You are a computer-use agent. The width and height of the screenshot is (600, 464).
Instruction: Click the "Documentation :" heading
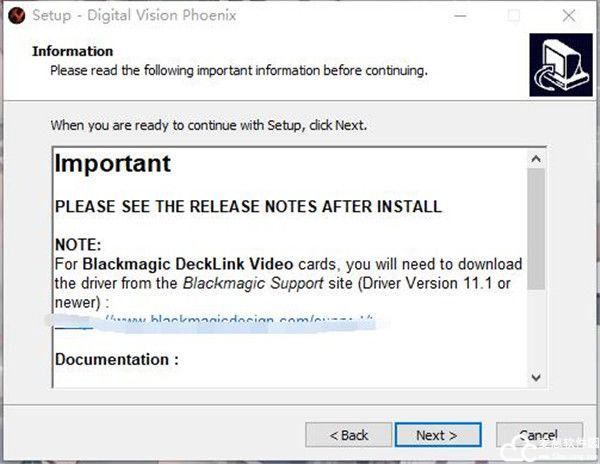[x=117, y=359]
